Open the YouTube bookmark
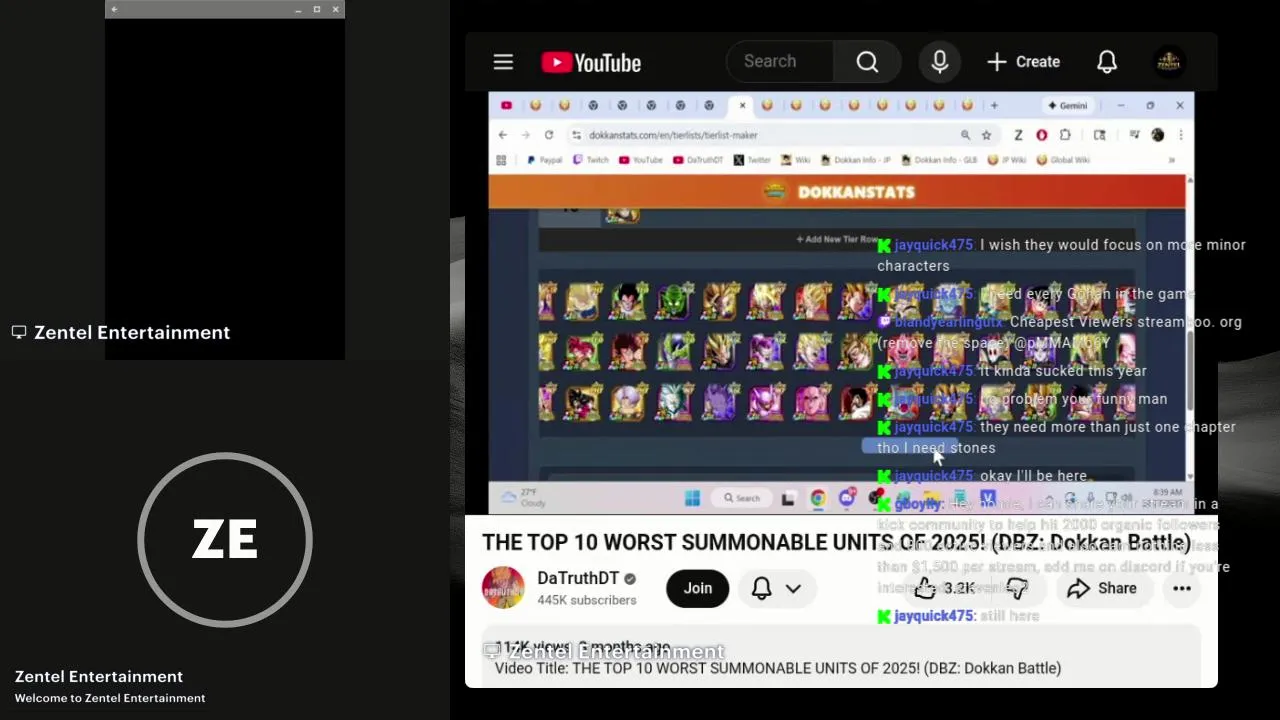1280x720 pixels. [x=641, y=160]
